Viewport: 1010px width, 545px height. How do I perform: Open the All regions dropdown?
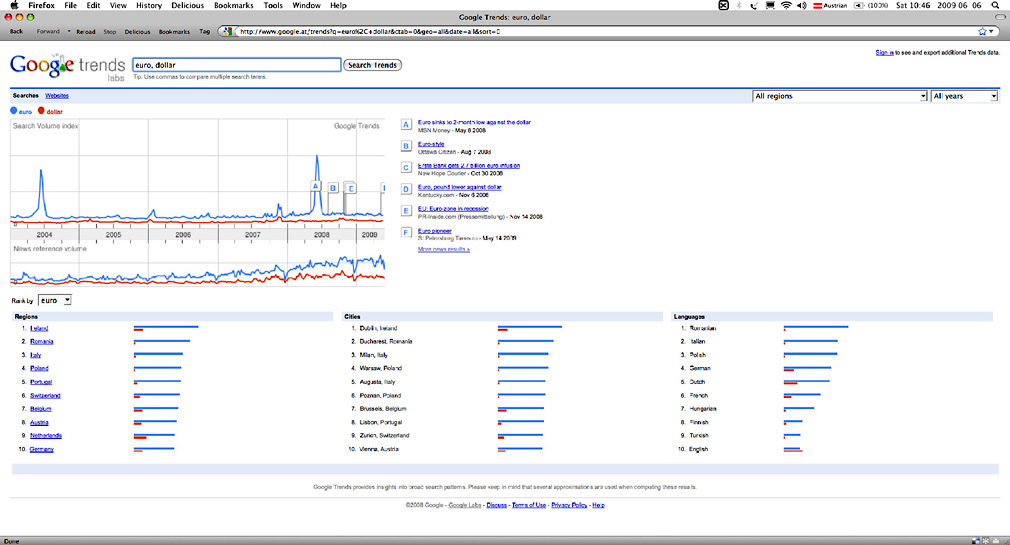[839, 96]
